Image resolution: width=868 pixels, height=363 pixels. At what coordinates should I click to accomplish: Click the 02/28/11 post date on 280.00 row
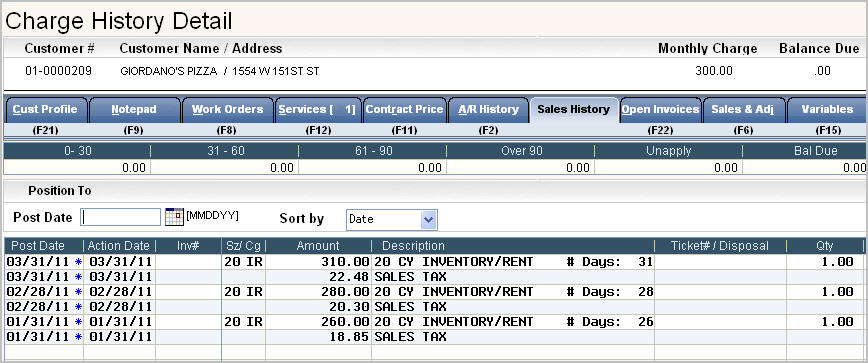tap(38, 292)
